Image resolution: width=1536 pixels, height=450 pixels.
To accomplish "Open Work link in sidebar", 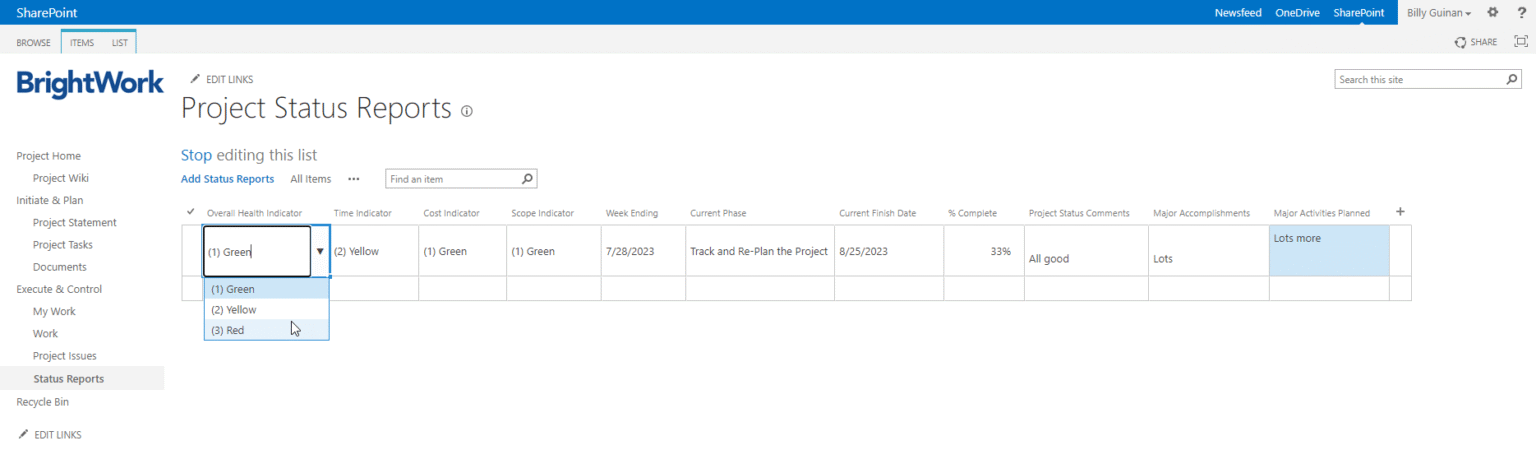I will pyautogui.click(x=45, y=333).
